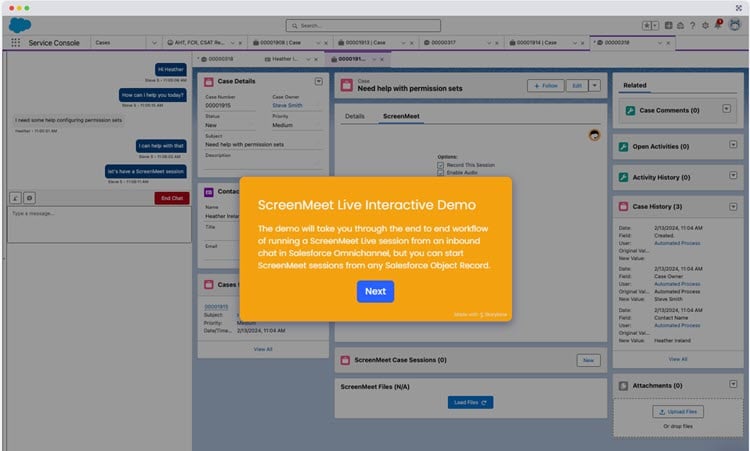The image size is (750, 451).
Task: Open the Favorites list dropdown arrow
Action: (655, 25)
